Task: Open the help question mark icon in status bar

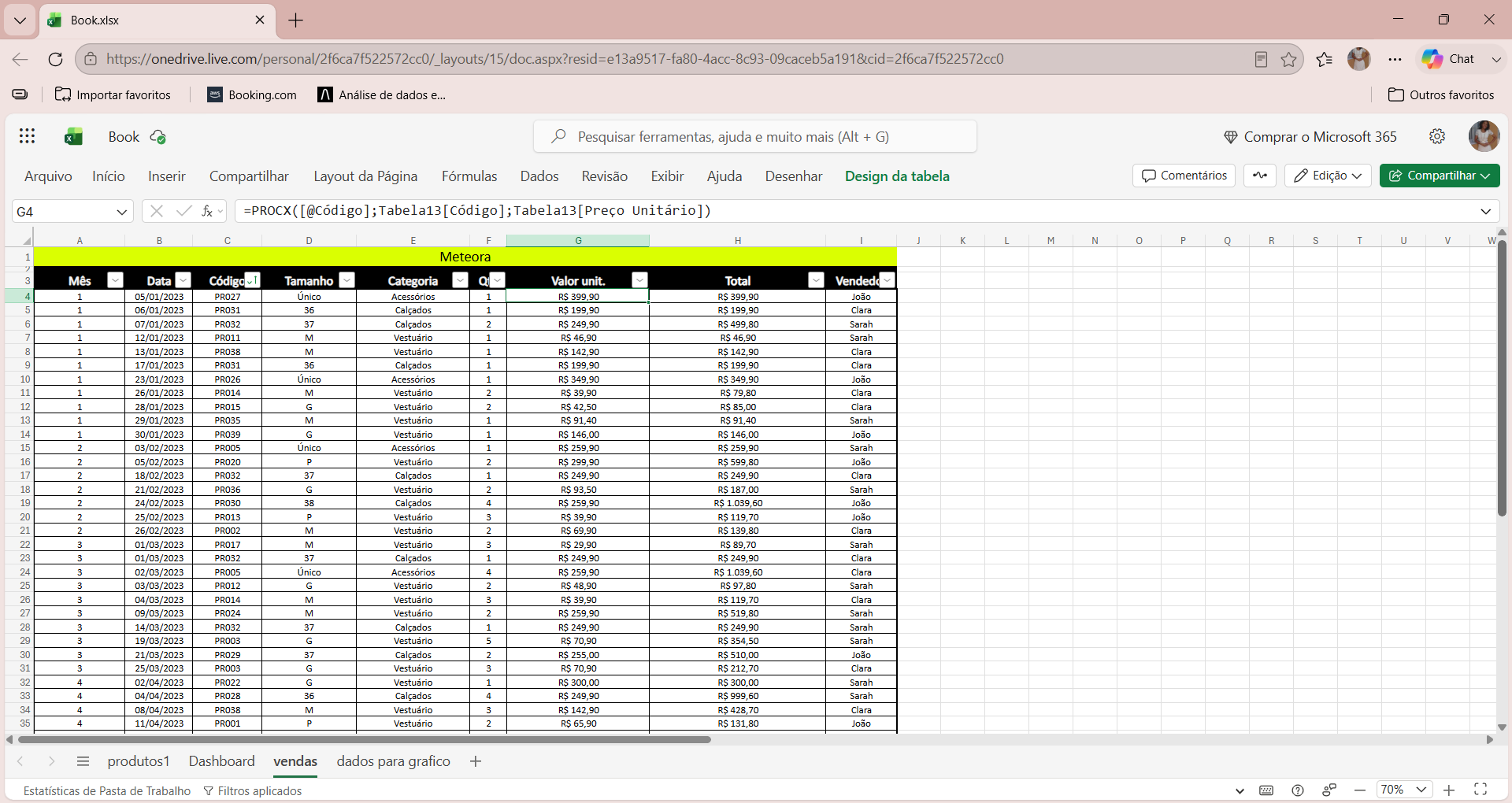Action: [x=1298, y=790]
